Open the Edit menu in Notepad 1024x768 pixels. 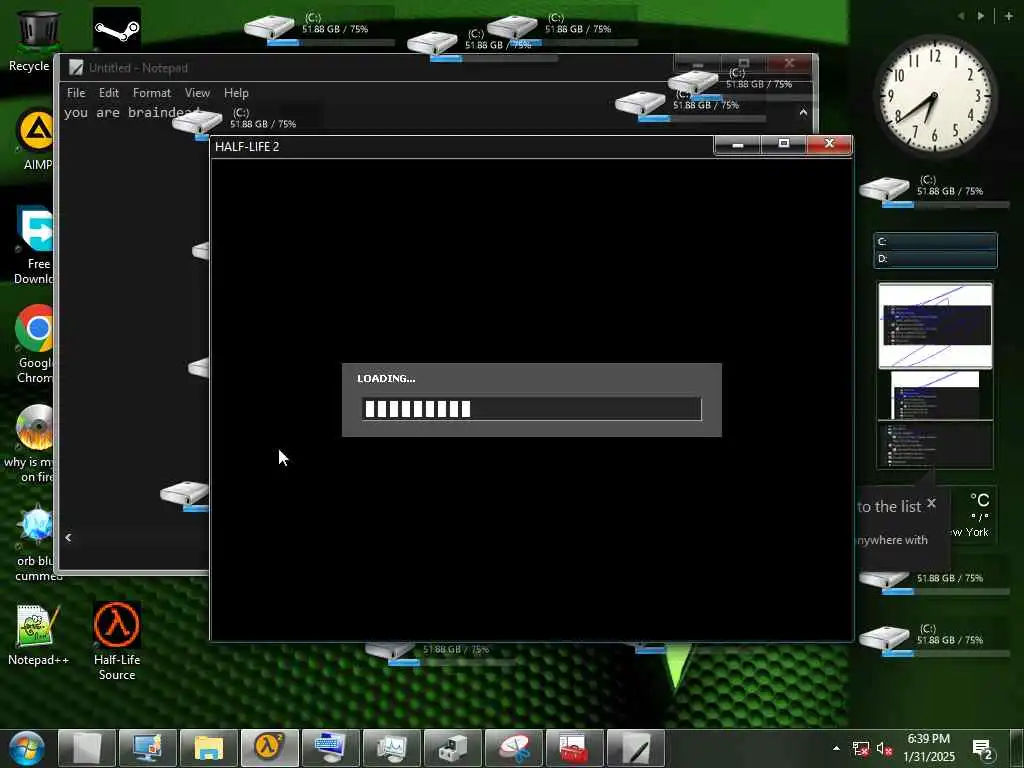click(x=108, y=93)
